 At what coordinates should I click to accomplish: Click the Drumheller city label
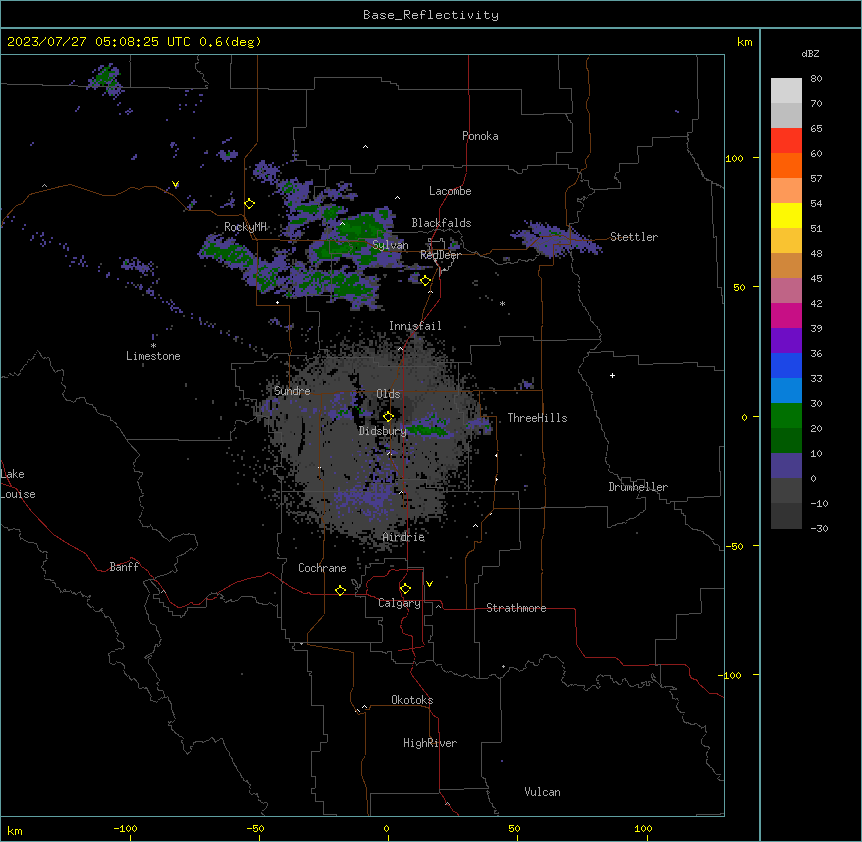(638, 487)
